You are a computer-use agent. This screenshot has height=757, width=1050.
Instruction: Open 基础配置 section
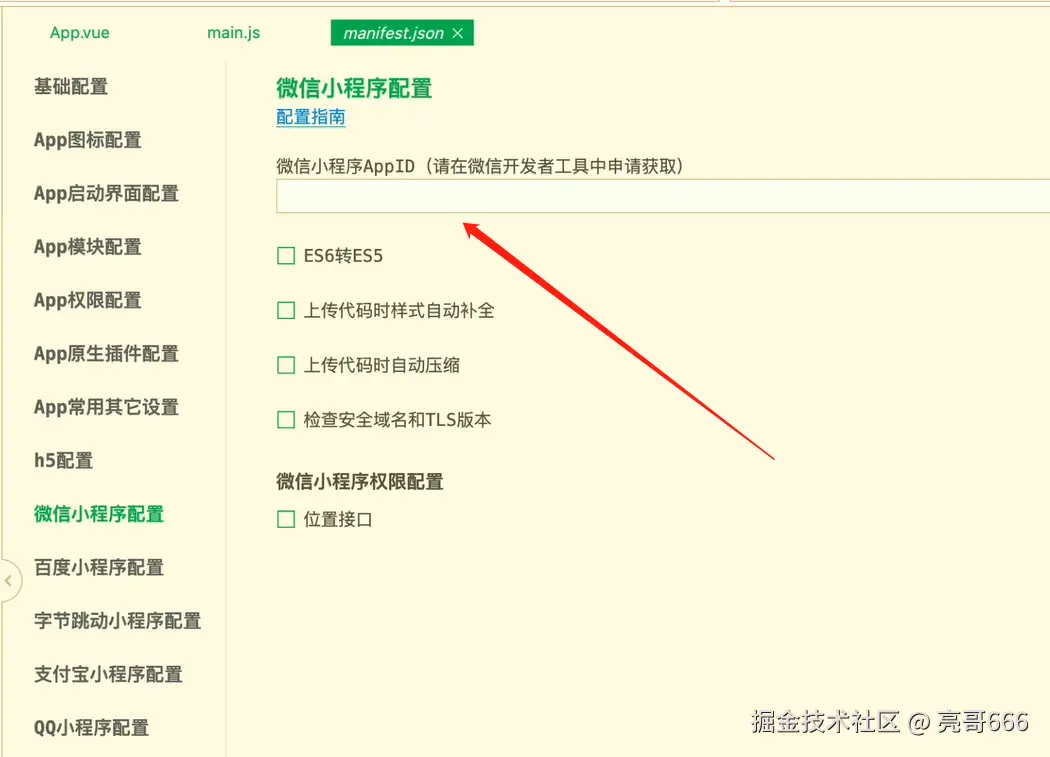pos(71,86)
